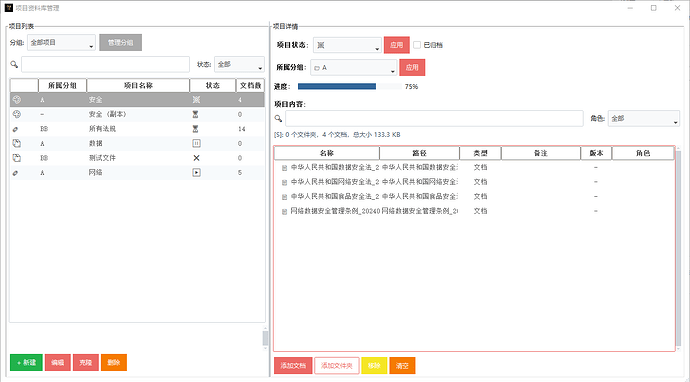Screen dimensions: 690x382
Task: Select project name 数据
Action: (x=95, y=143)
